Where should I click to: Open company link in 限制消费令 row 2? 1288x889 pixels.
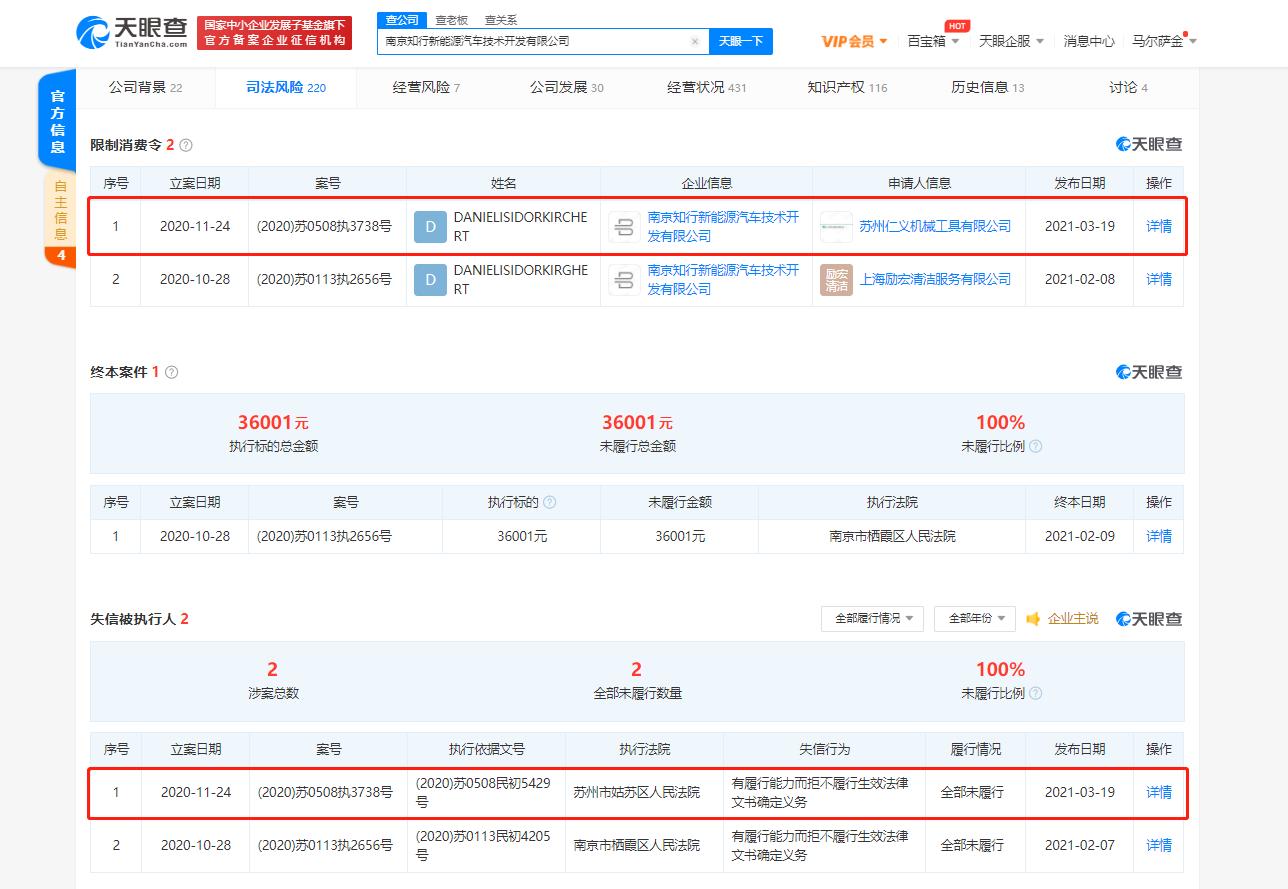(723, 280)
